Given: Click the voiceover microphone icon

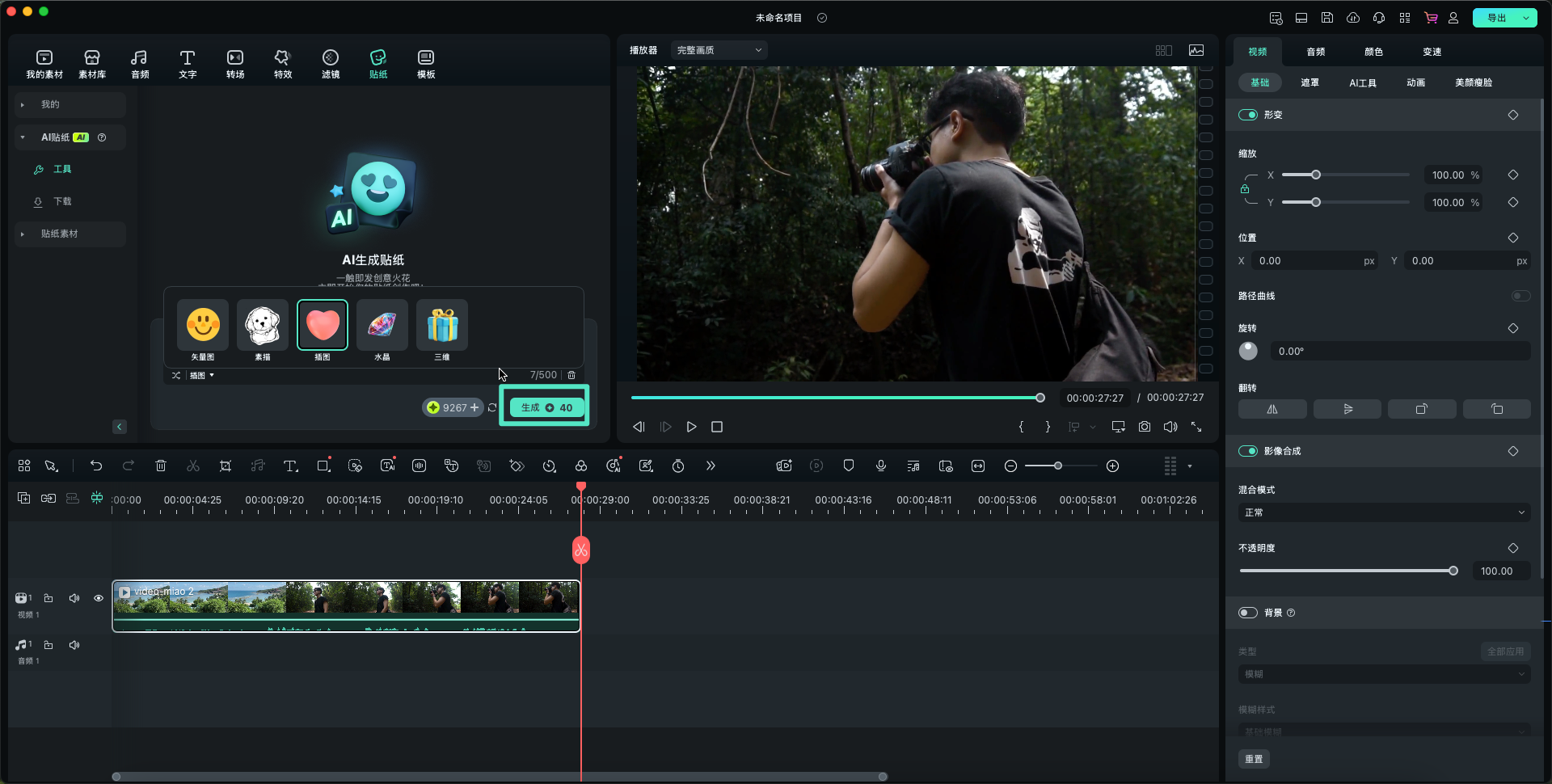Looking at the screenshot, I should point(881,466).
